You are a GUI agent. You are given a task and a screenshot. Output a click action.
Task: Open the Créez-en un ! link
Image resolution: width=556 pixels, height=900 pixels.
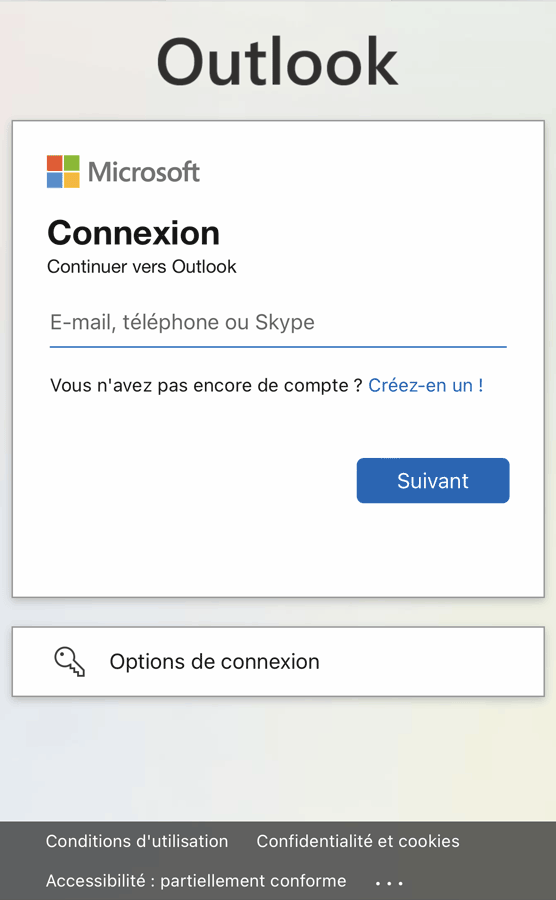coord(426,385)
